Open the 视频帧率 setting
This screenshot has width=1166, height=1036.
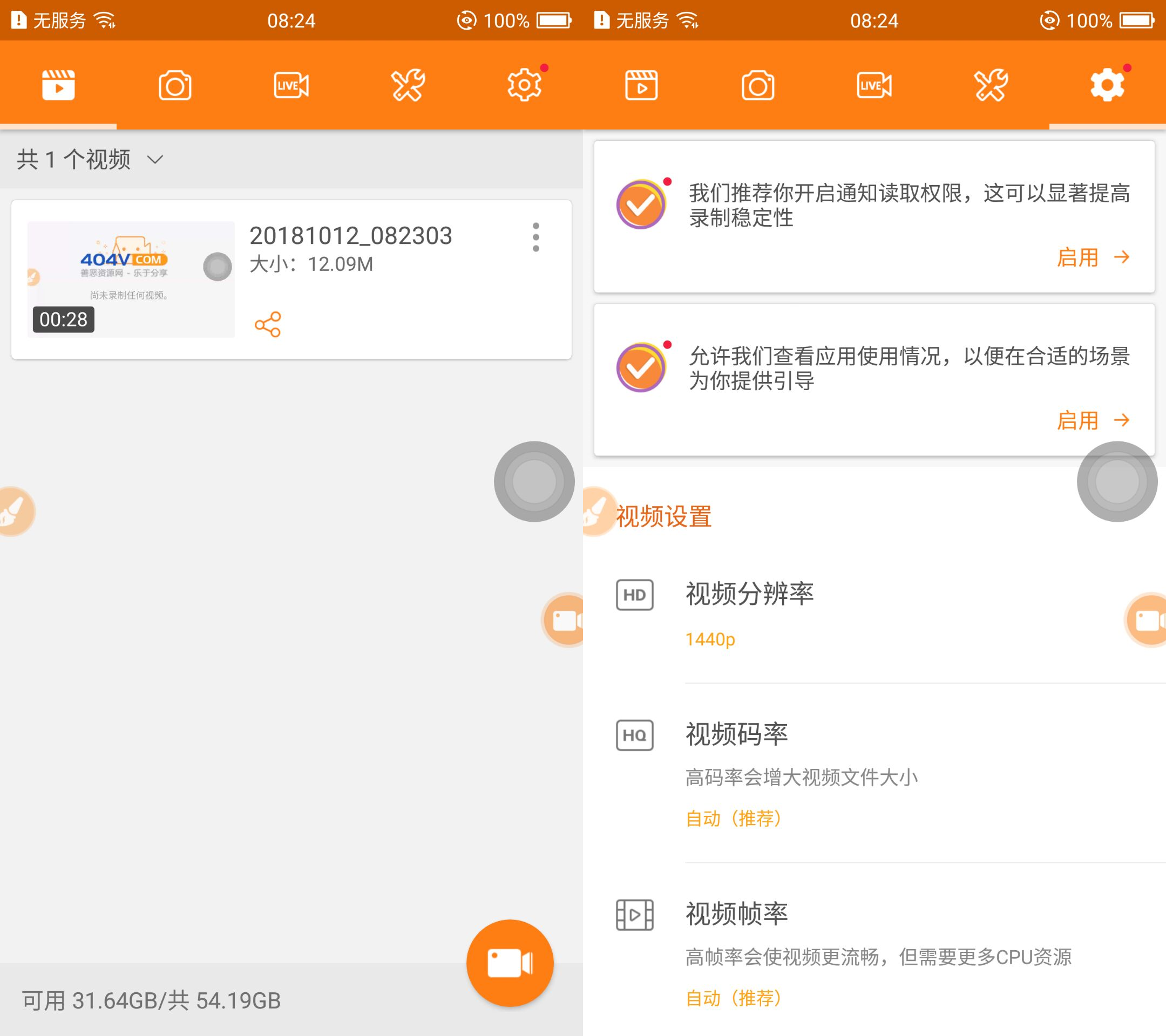(736, 914)
